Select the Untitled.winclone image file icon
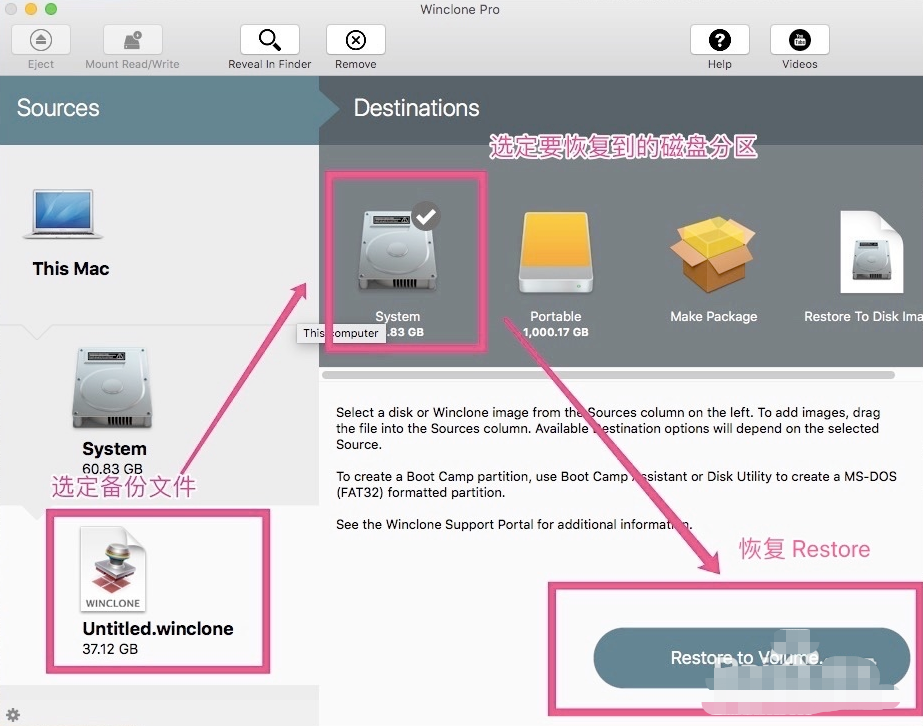The image size is (923, 726). [113, 569]
